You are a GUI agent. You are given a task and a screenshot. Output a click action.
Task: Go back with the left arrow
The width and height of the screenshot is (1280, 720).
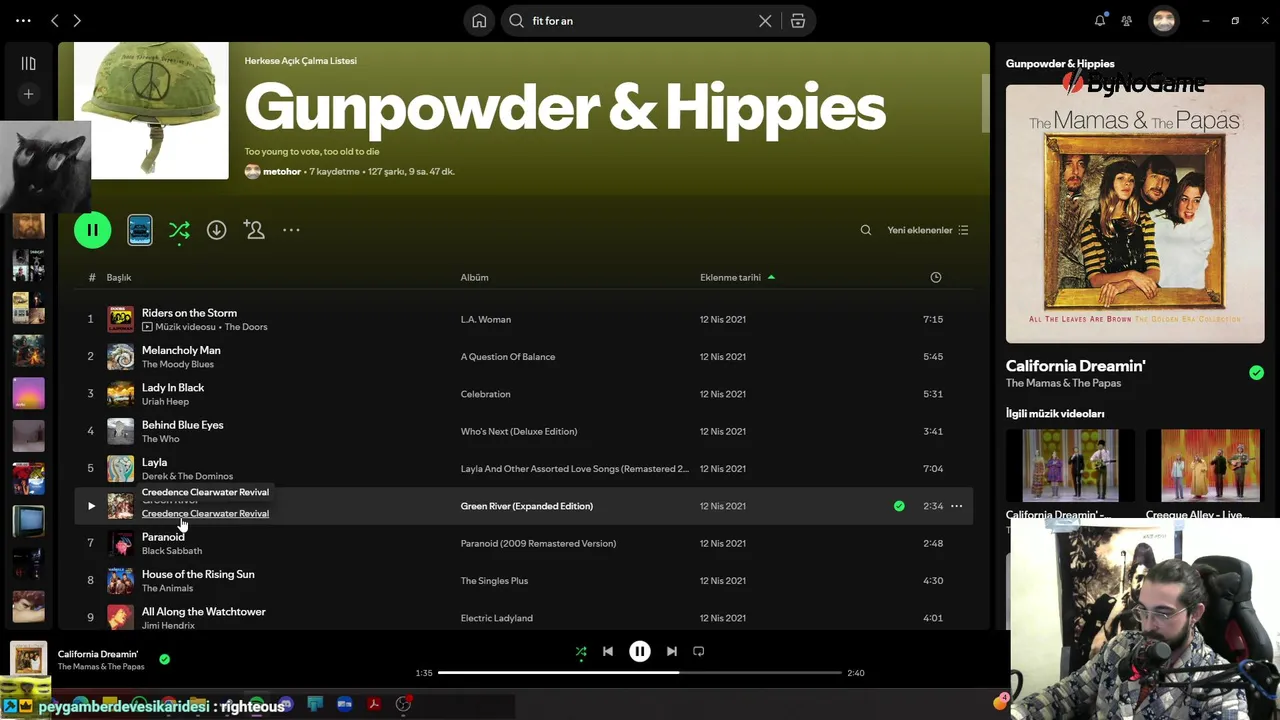(x=55, y=20)
